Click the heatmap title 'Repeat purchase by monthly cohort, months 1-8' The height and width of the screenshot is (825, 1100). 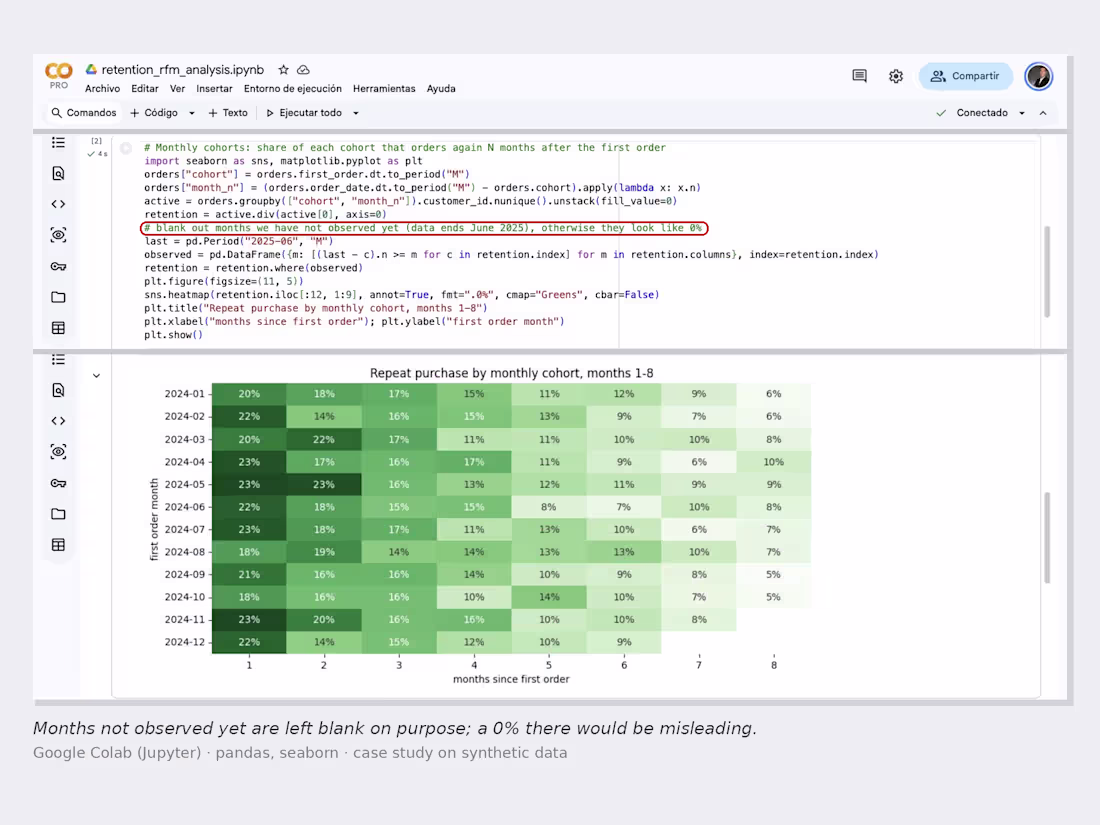click(511, 373)
